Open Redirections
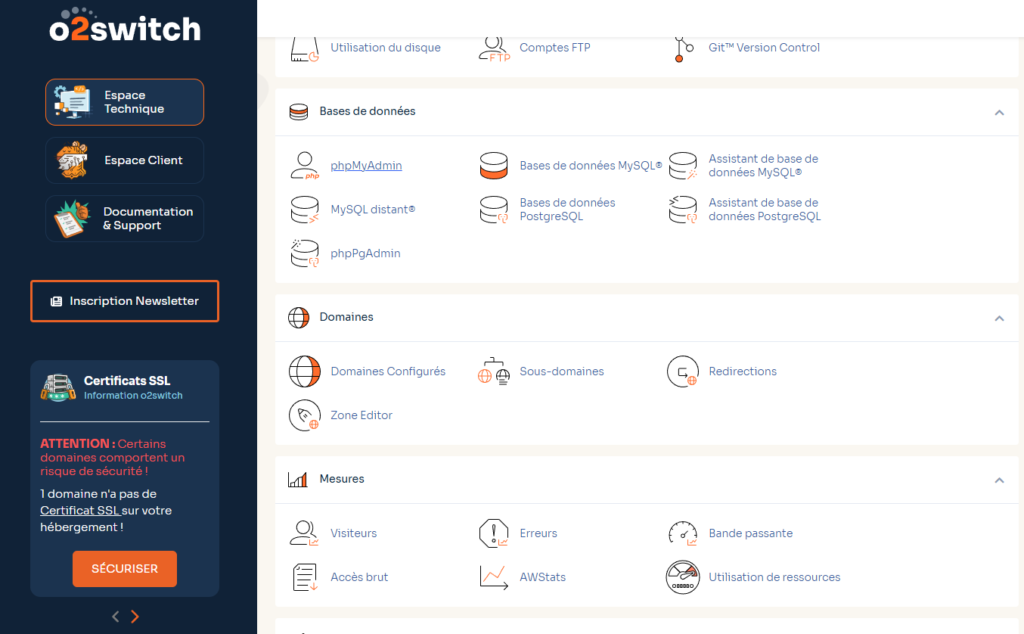Screen dimensions: 1024x634 click(742, 371)
